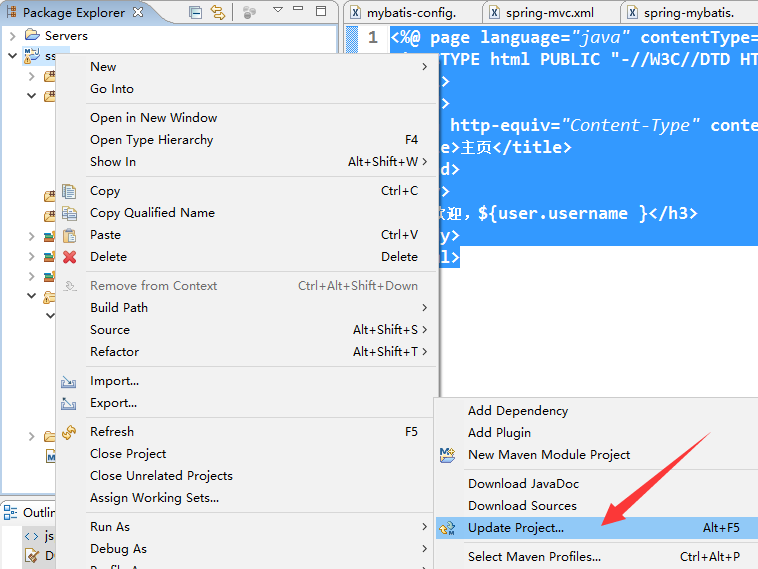Toggle Link with Editor icon
The image size is (758, 569).
tap(218, 13)
